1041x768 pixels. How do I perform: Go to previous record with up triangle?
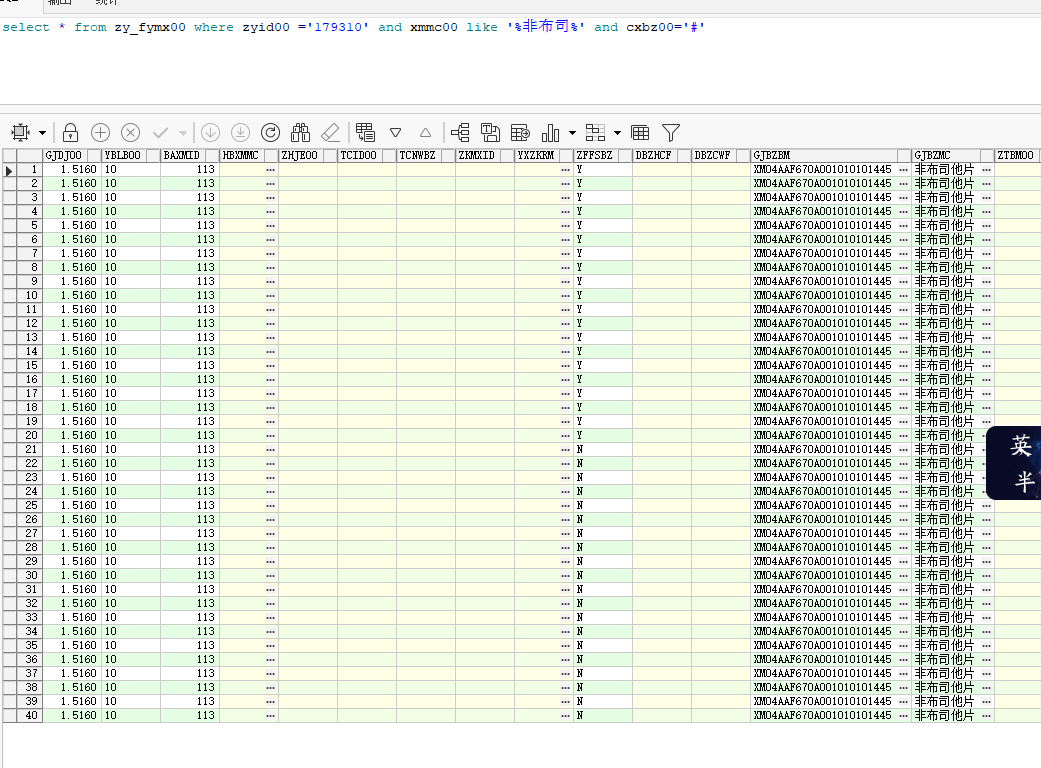(425, 132)
